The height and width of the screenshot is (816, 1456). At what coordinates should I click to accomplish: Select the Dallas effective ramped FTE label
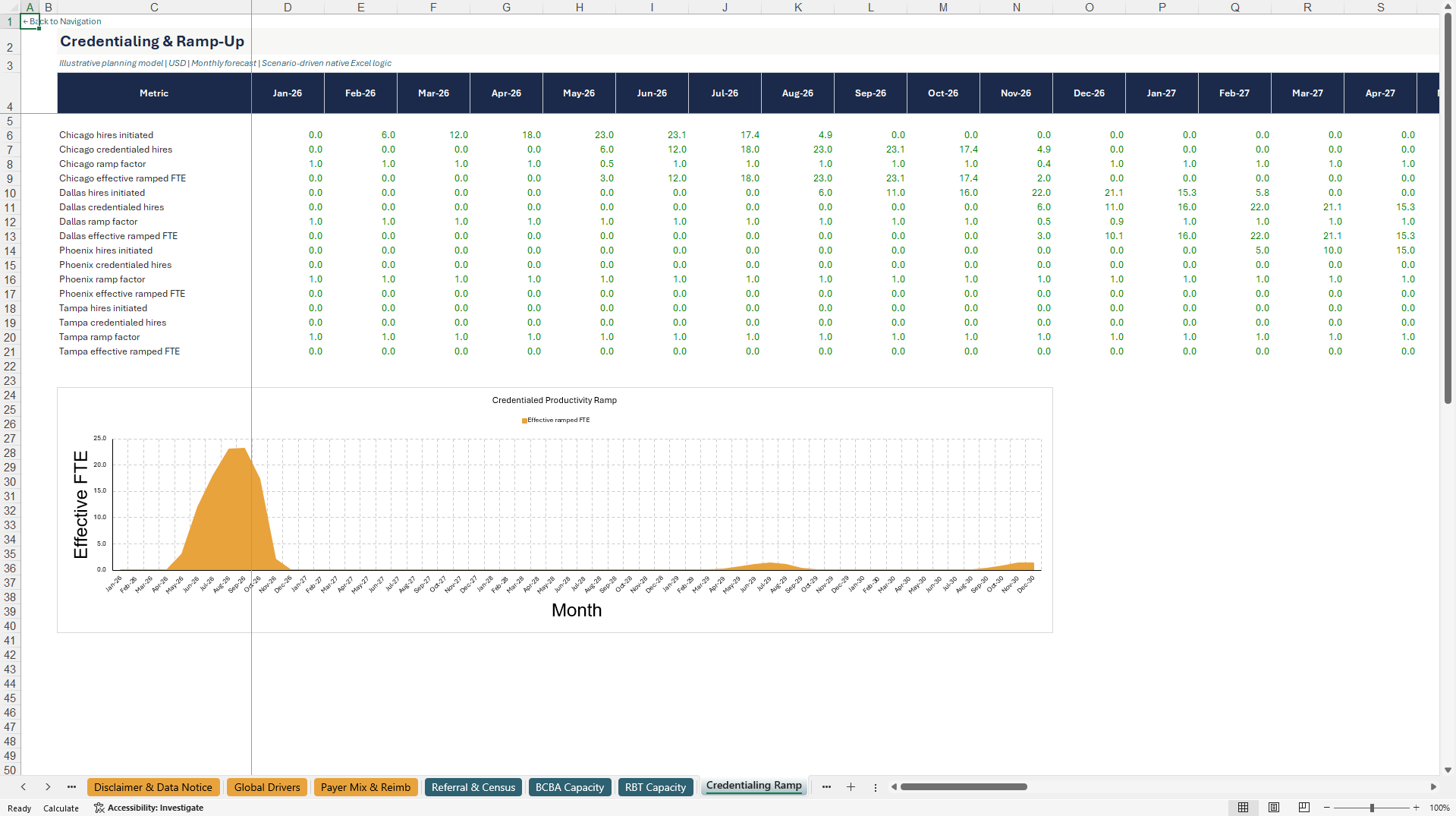tap(118, 236)
